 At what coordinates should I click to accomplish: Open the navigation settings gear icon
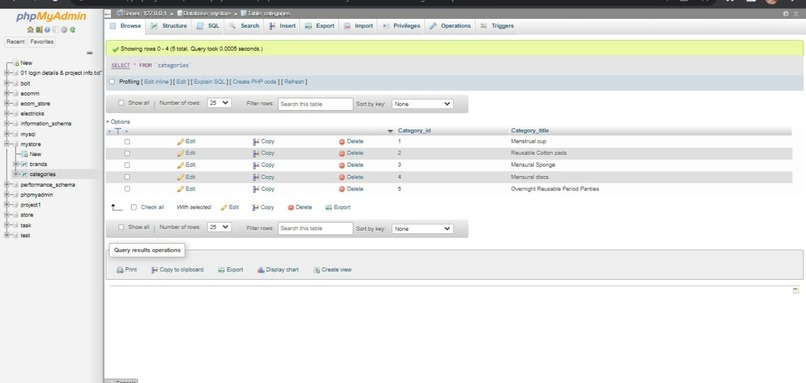point(64,30)
